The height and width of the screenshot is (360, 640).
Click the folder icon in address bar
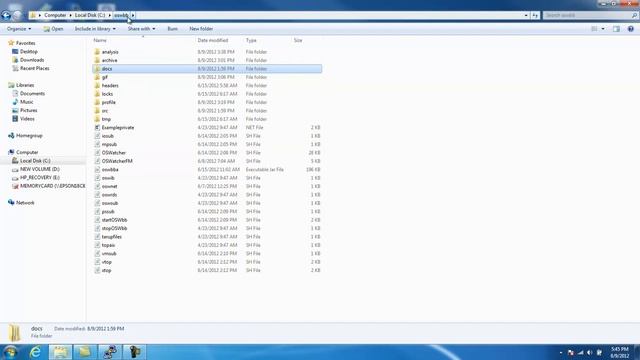[33, 15]
